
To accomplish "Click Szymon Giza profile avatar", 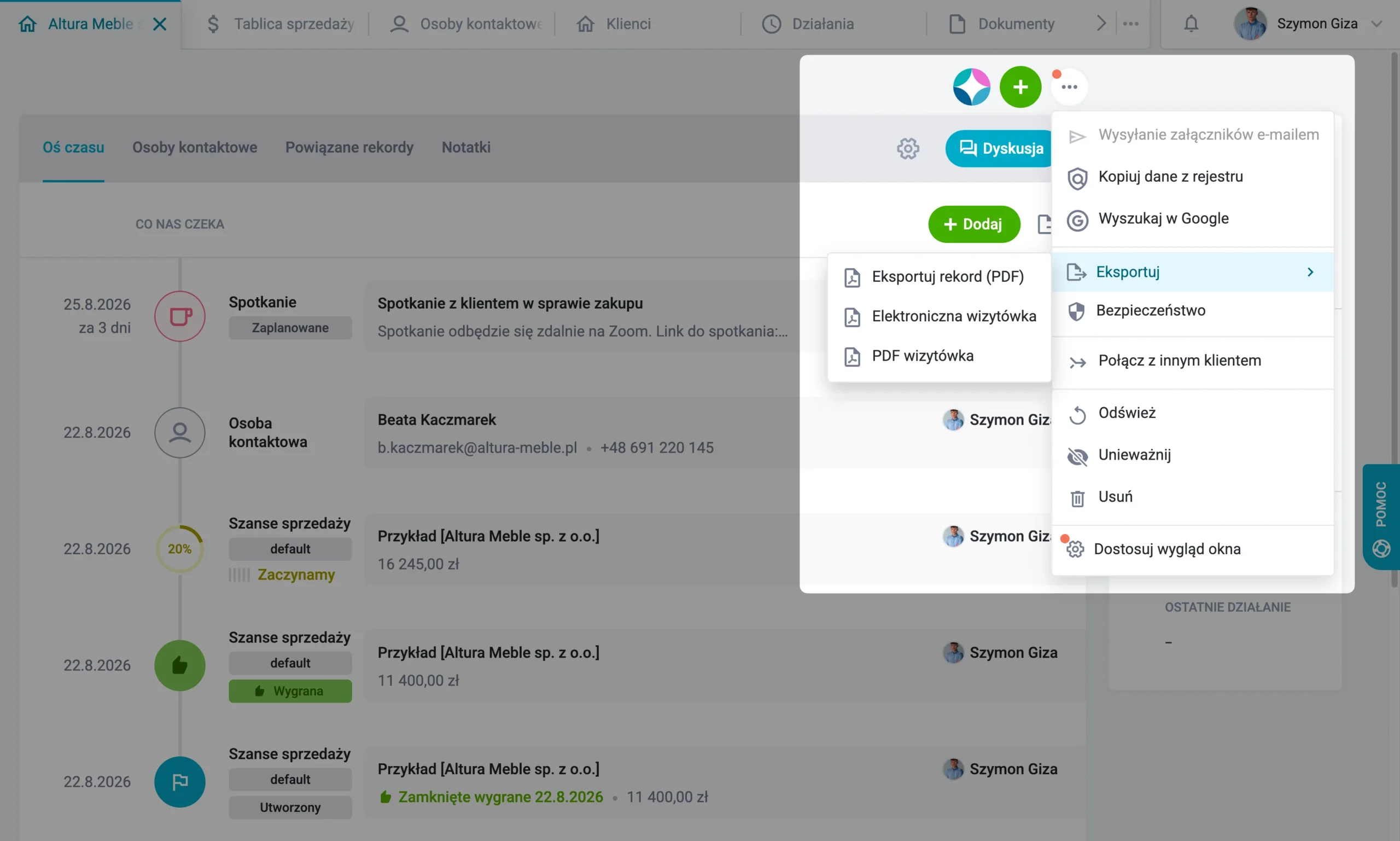I will tap(1250, 24).
